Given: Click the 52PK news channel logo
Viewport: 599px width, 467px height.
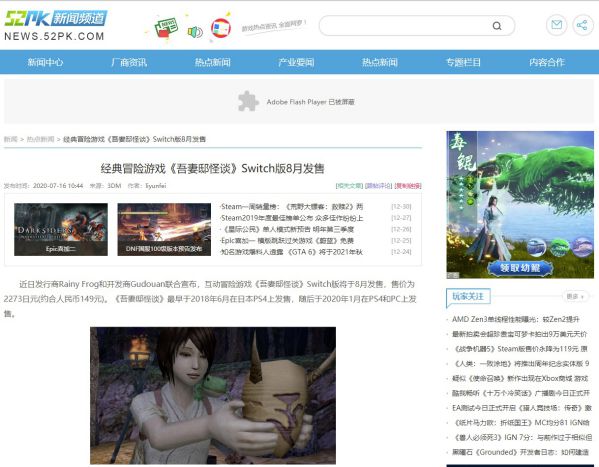Looking at the screenshot, I should 56,18.
